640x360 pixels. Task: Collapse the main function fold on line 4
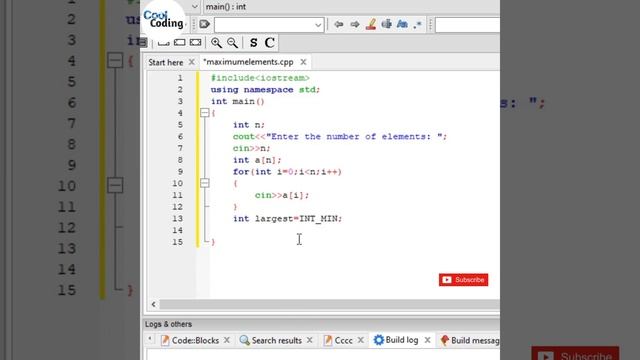click(x=205, y=113)
